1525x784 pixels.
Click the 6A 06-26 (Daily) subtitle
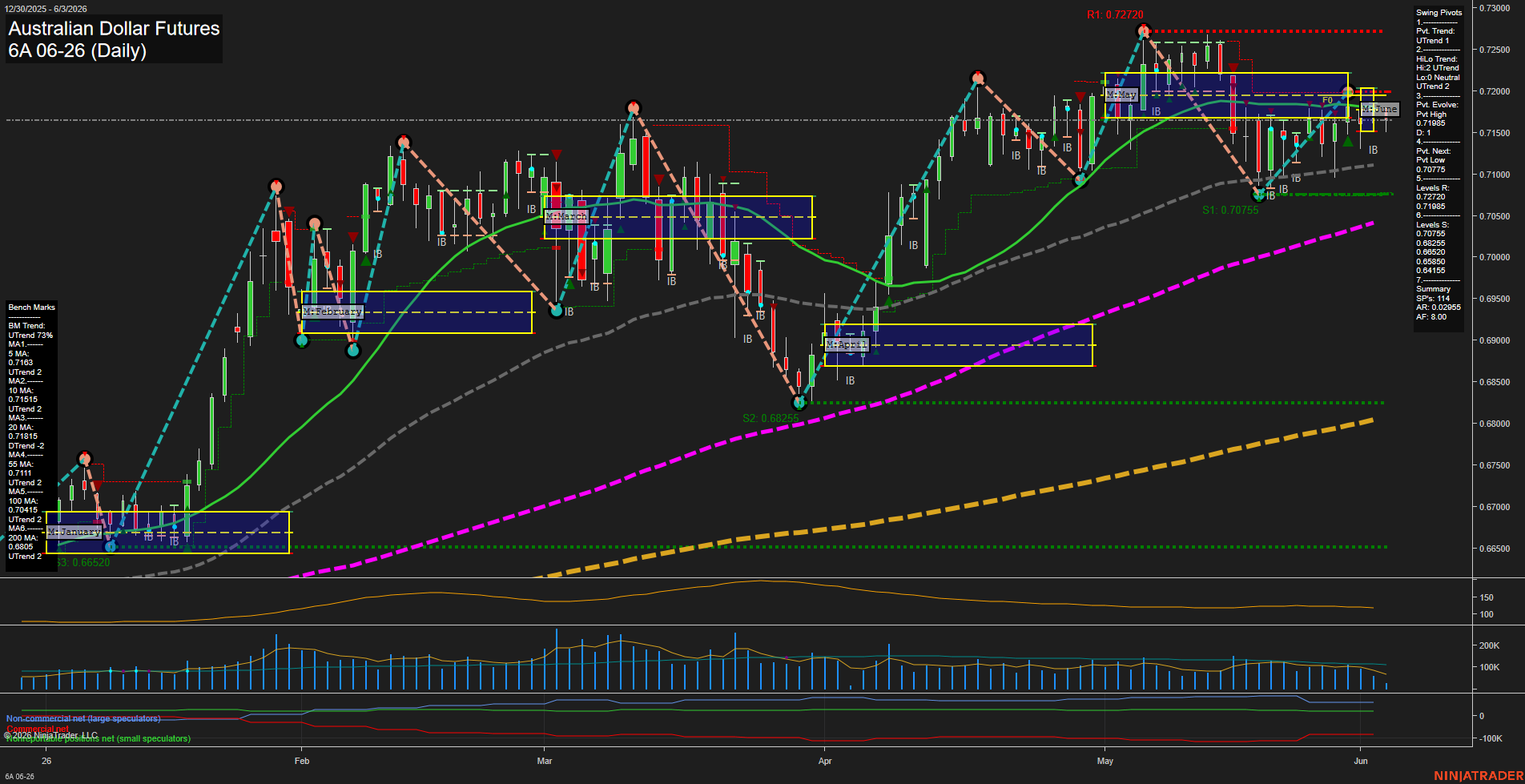[x=77, y=50]
